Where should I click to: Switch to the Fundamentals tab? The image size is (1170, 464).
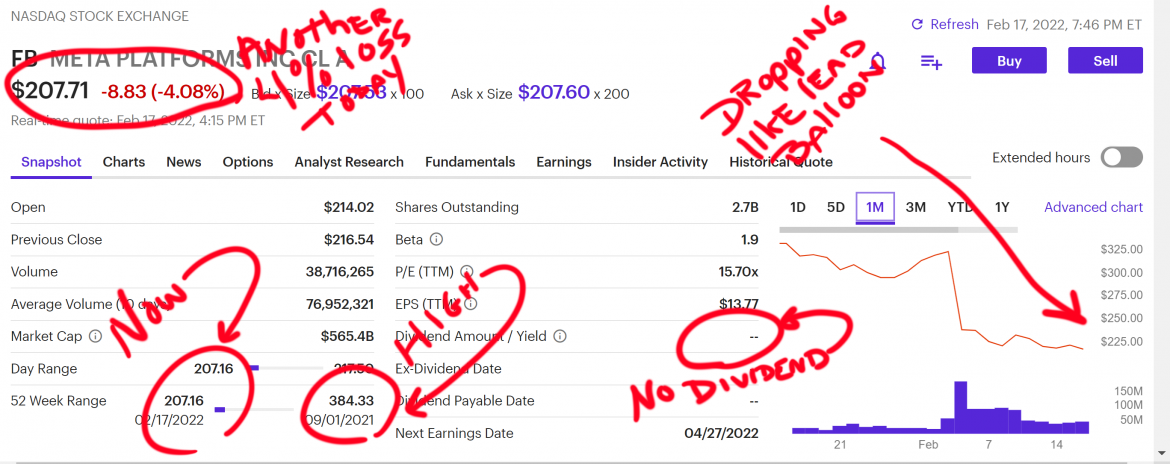coord(470,162)
